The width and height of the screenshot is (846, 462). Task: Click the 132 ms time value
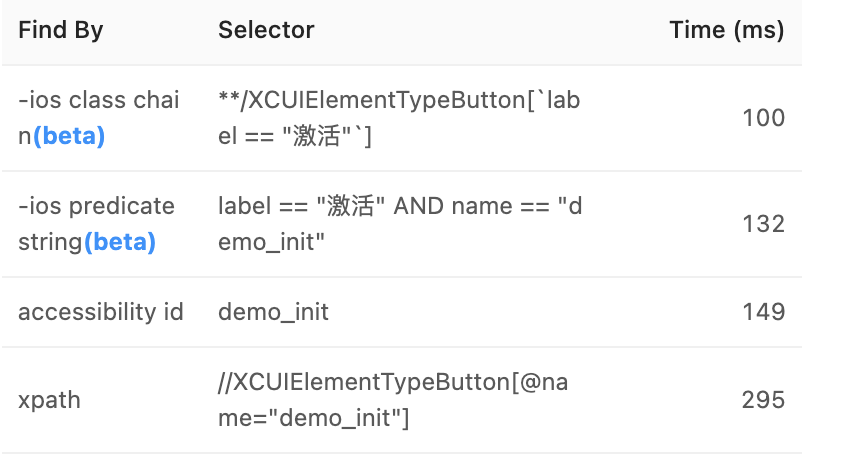pyautogui.click(x=764, y=224)
